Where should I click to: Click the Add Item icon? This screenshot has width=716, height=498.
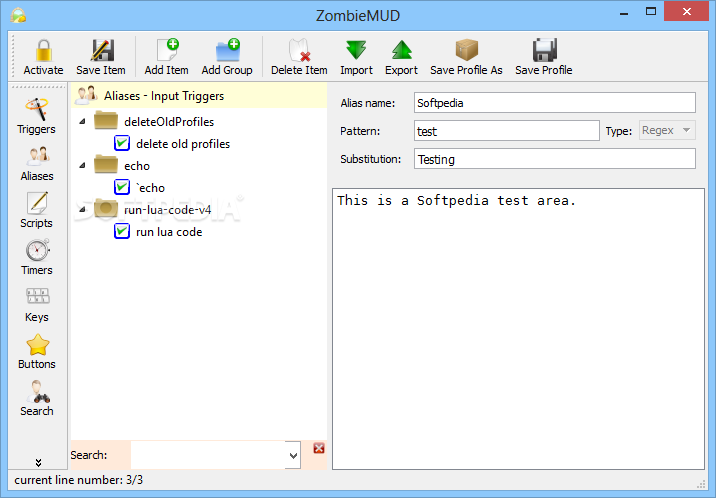click(x=167, y=50)
